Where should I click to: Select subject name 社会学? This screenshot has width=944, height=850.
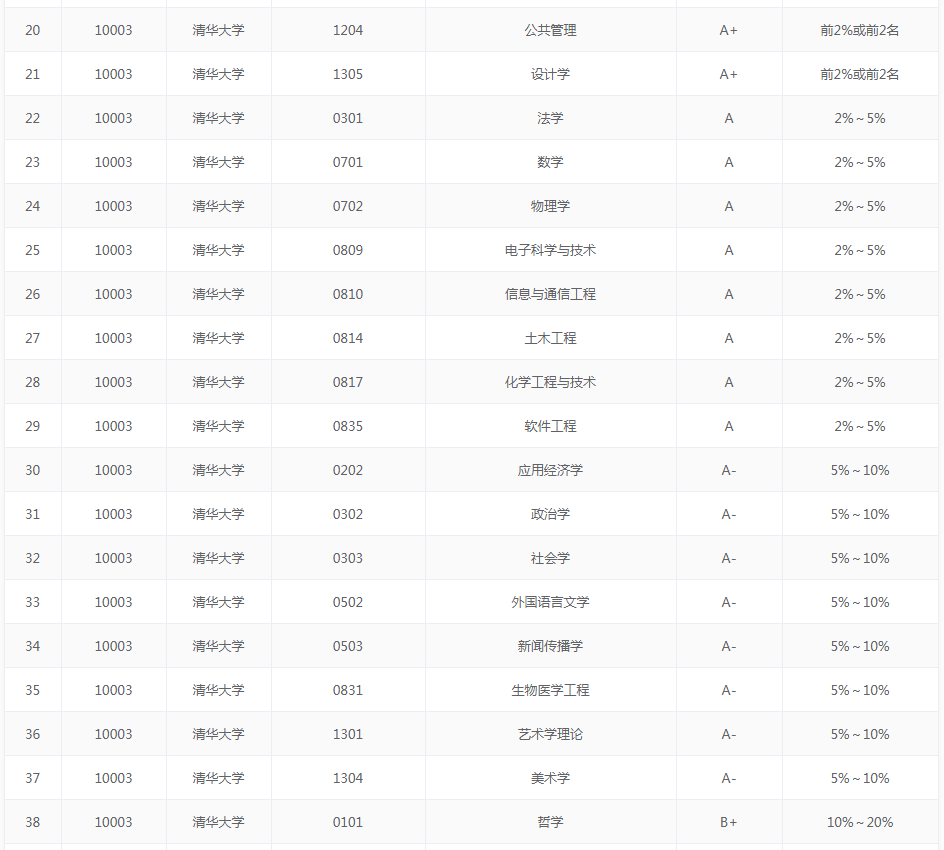(x=550, y=557)
